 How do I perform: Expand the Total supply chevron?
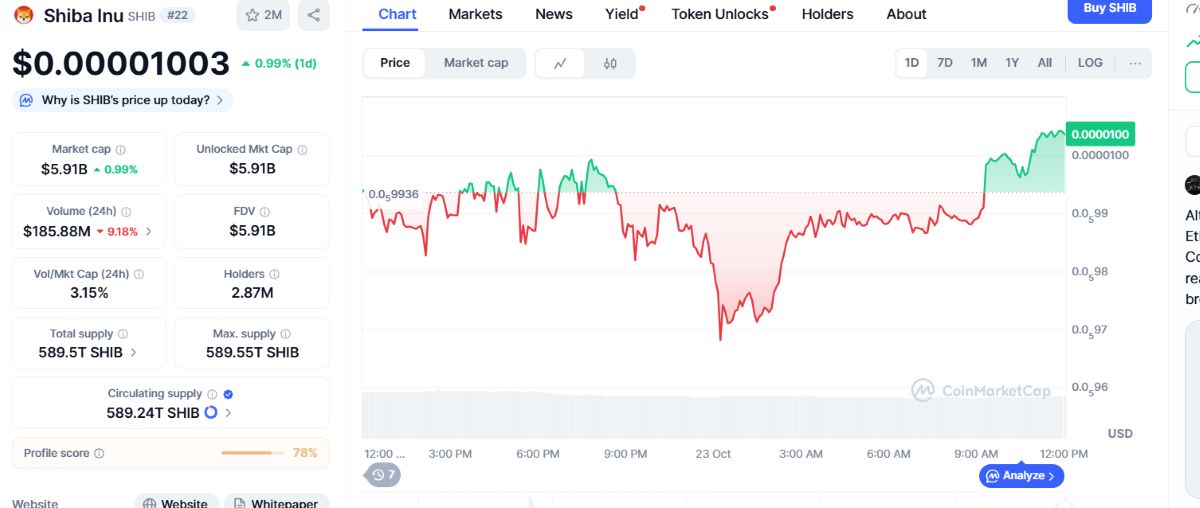pyautogui.click(x=134, y=352)
